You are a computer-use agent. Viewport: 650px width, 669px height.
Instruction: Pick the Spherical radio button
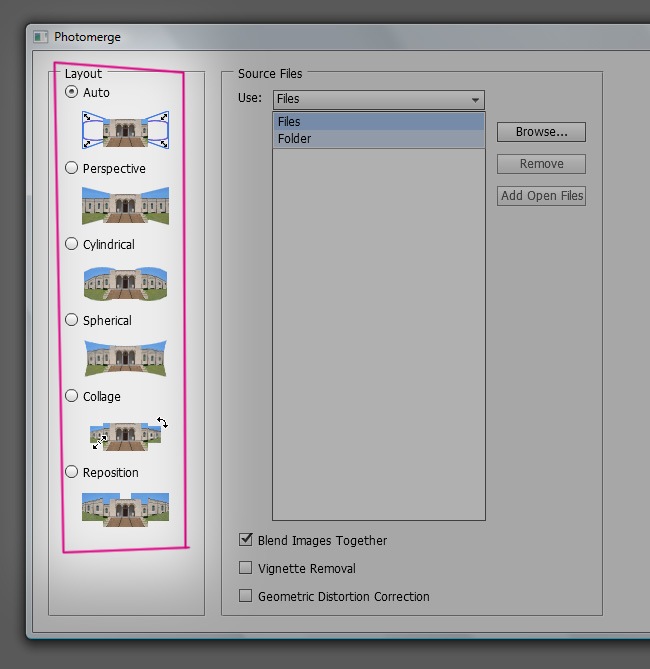tap(71, 320)
